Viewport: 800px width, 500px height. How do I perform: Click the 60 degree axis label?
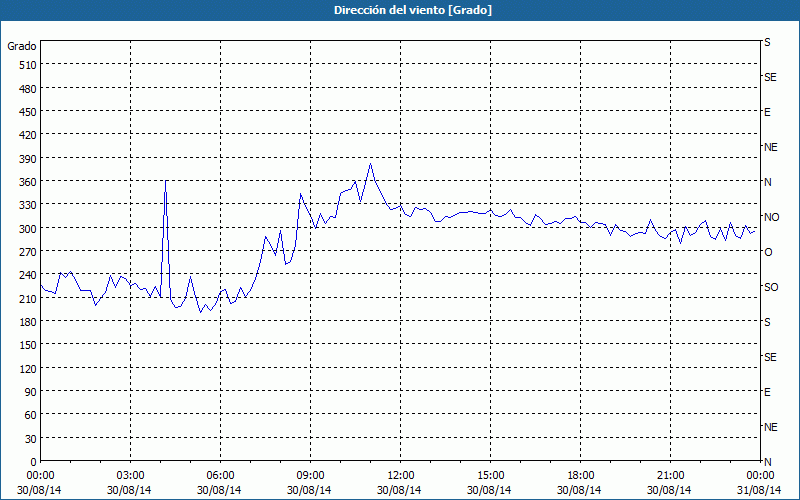(x=31, y=416)
